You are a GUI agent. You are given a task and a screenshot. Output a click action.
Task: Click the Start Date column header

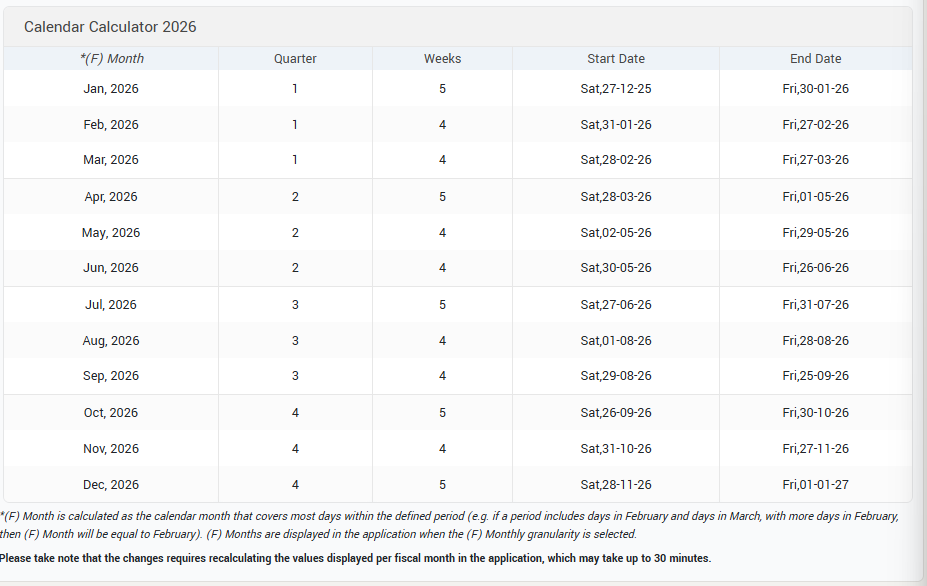615,59
